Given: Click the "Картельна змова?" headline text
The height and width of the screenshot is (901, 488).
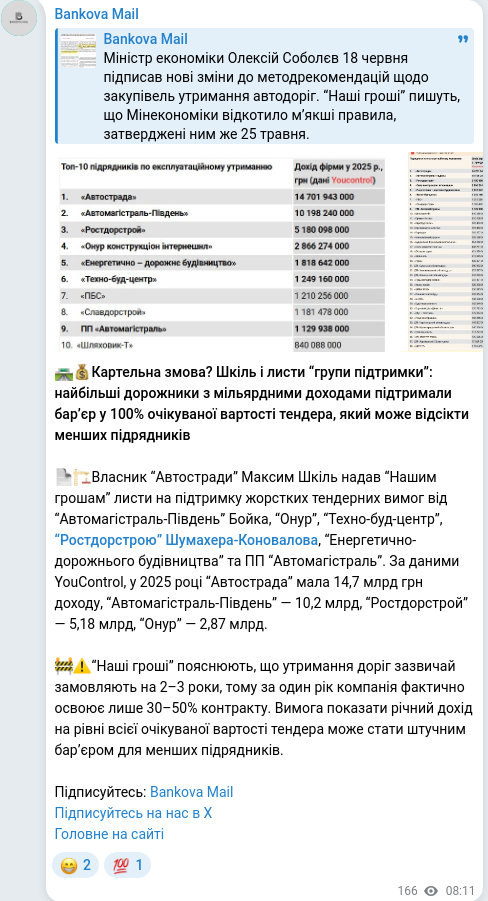Looking at the screenshot, I should click(152, 372).
